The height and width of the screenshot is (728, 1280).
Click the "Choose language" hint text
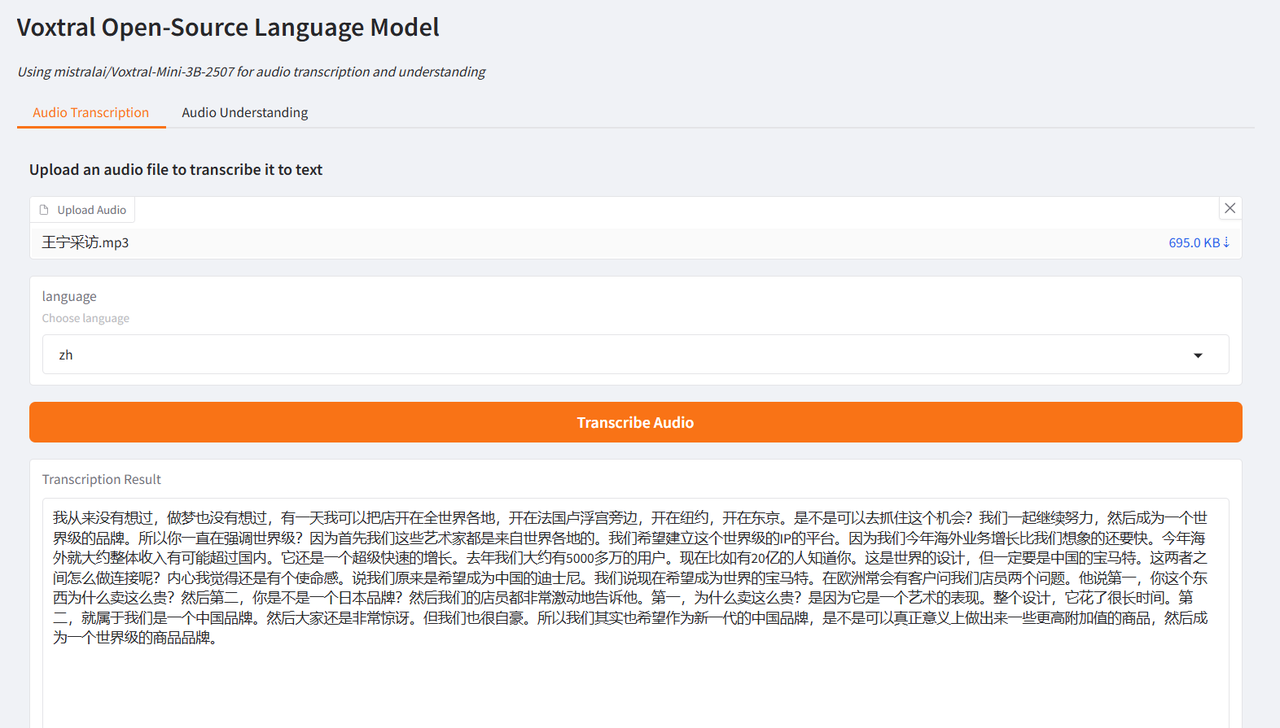pyautogui.click(x=85, y=318)
